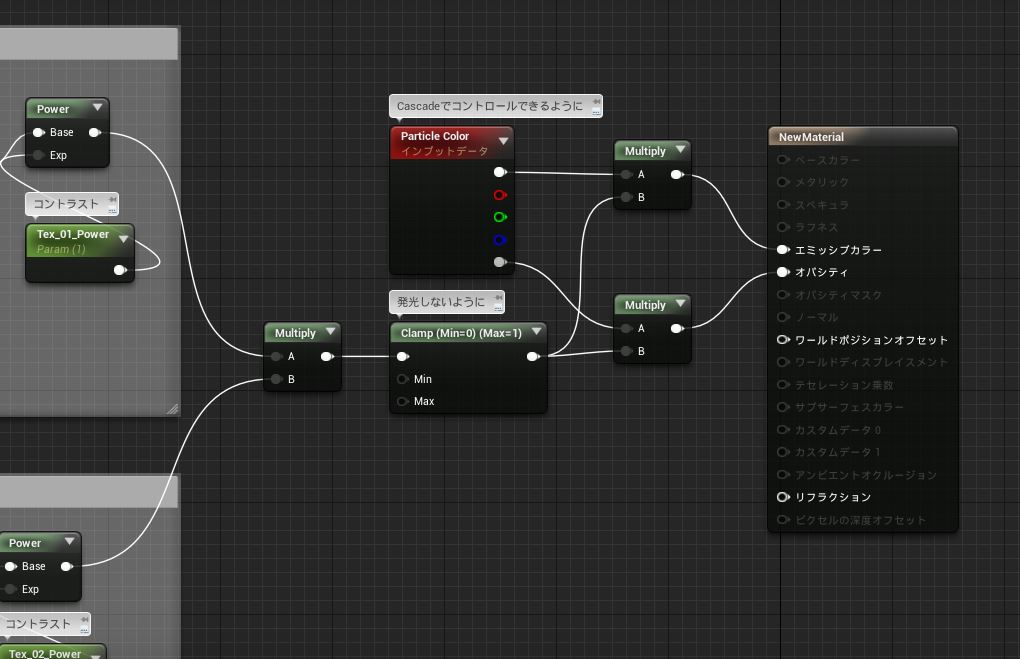Select the NewMaterial node title

point(811,137)
